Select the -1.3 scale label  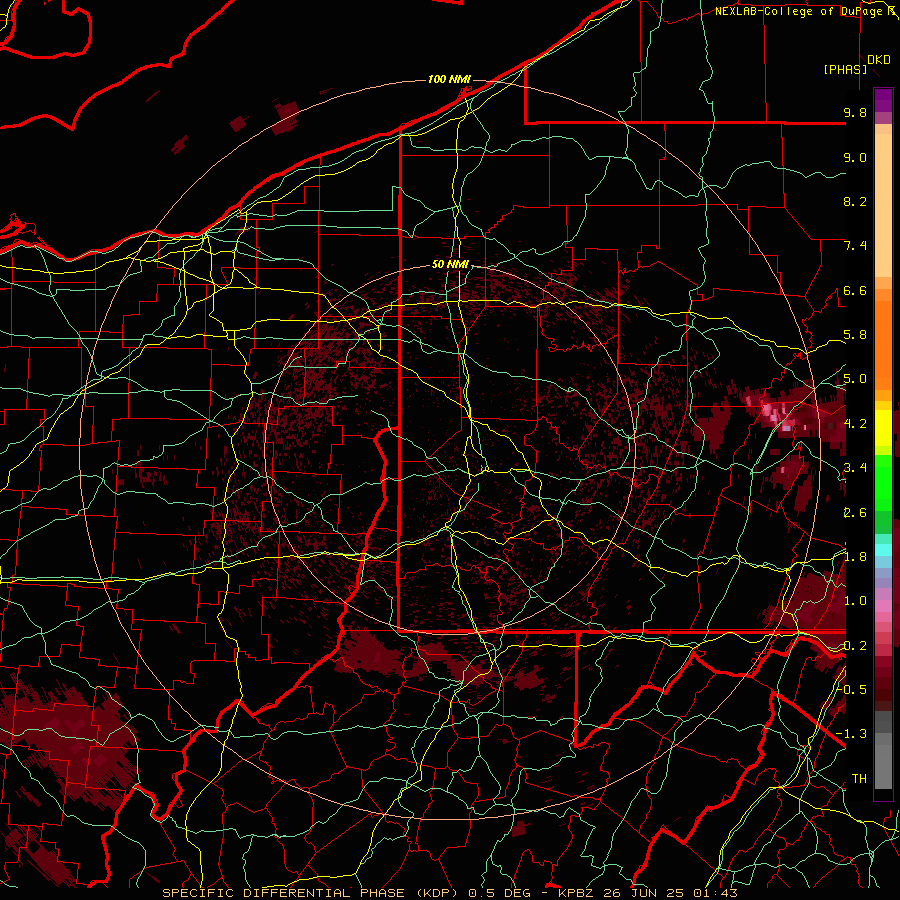tap(851, 734)
